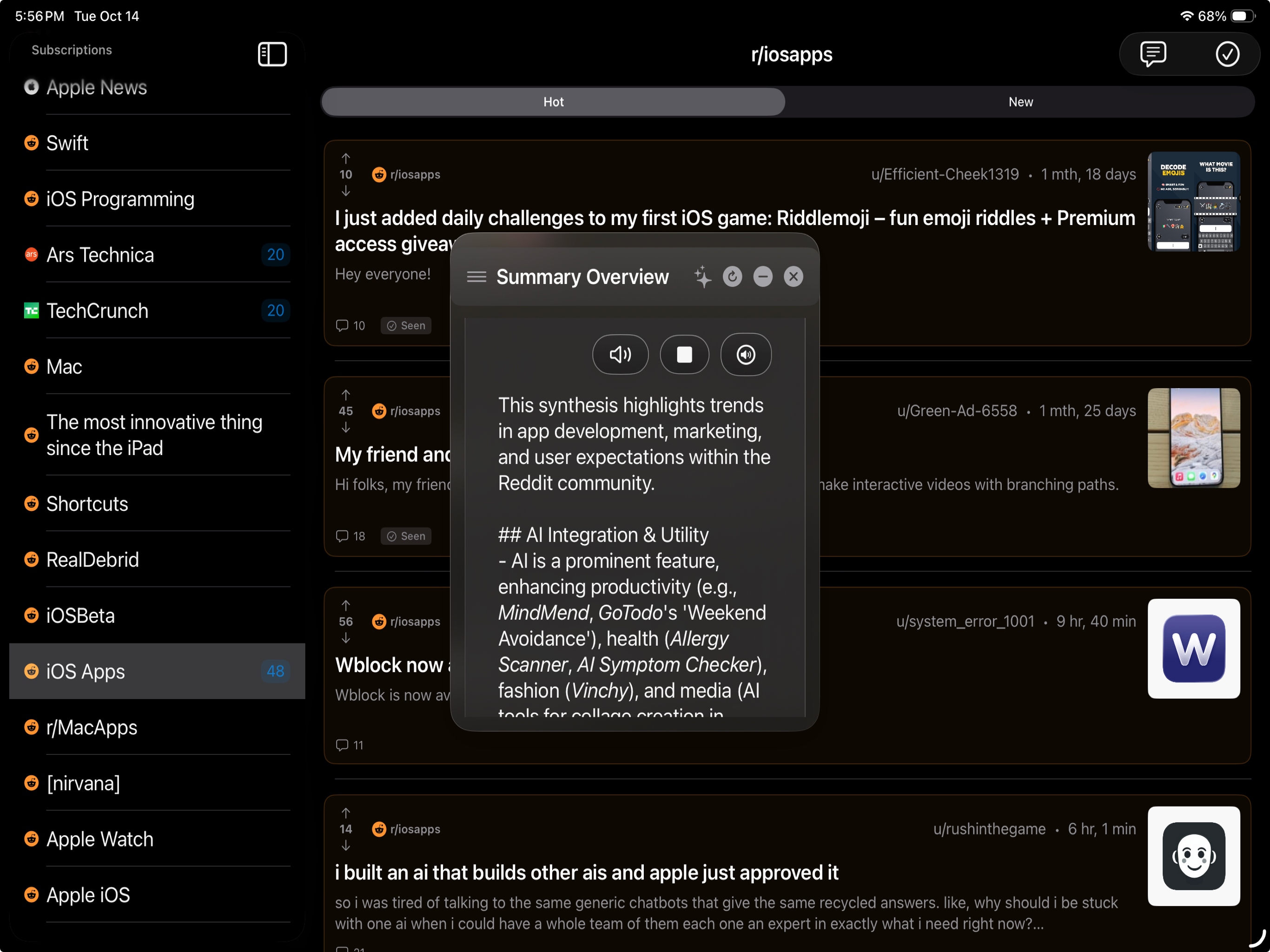
Task: Downvote the post by u/Green-Ad-6558
Action: pyautogui.click(x=346, y=427)
